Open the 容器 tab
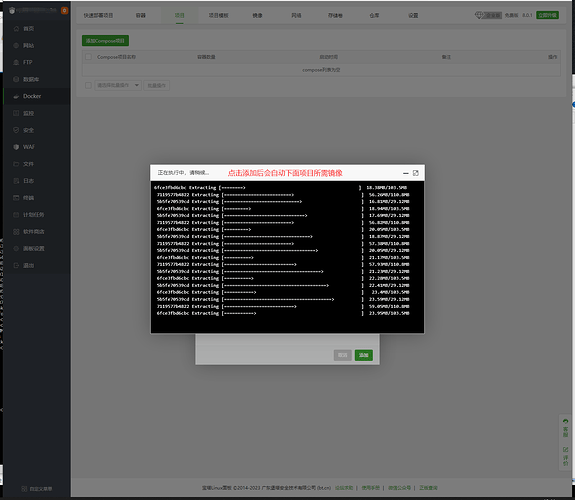575x500 pixels. point(141,15)
